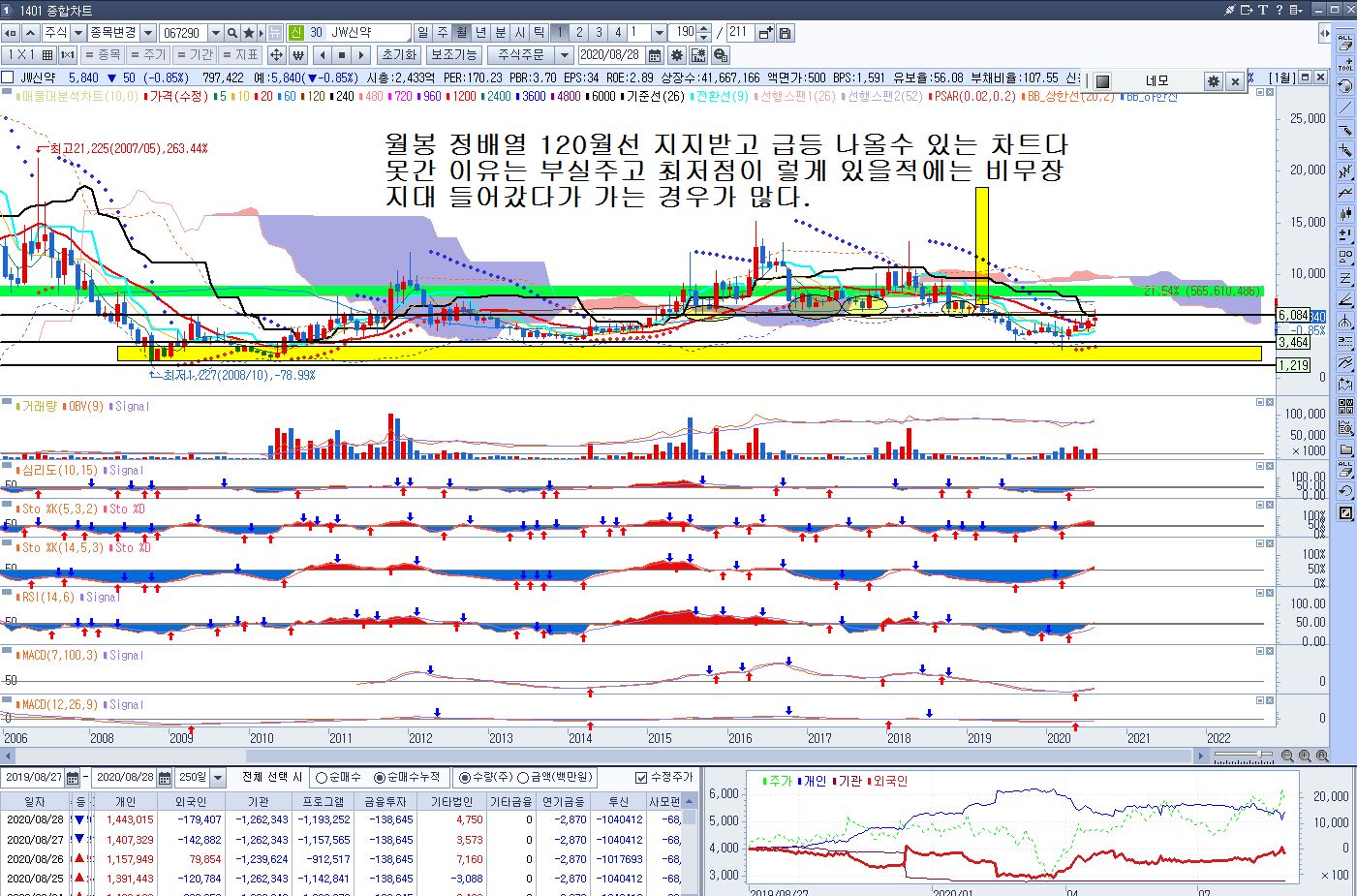Image resolution: width=1357 pixels, height=896 pixels.
Task: Open settings gear on 네모 toolbar
Action: pyautogui.click(x=1213, y=81)
